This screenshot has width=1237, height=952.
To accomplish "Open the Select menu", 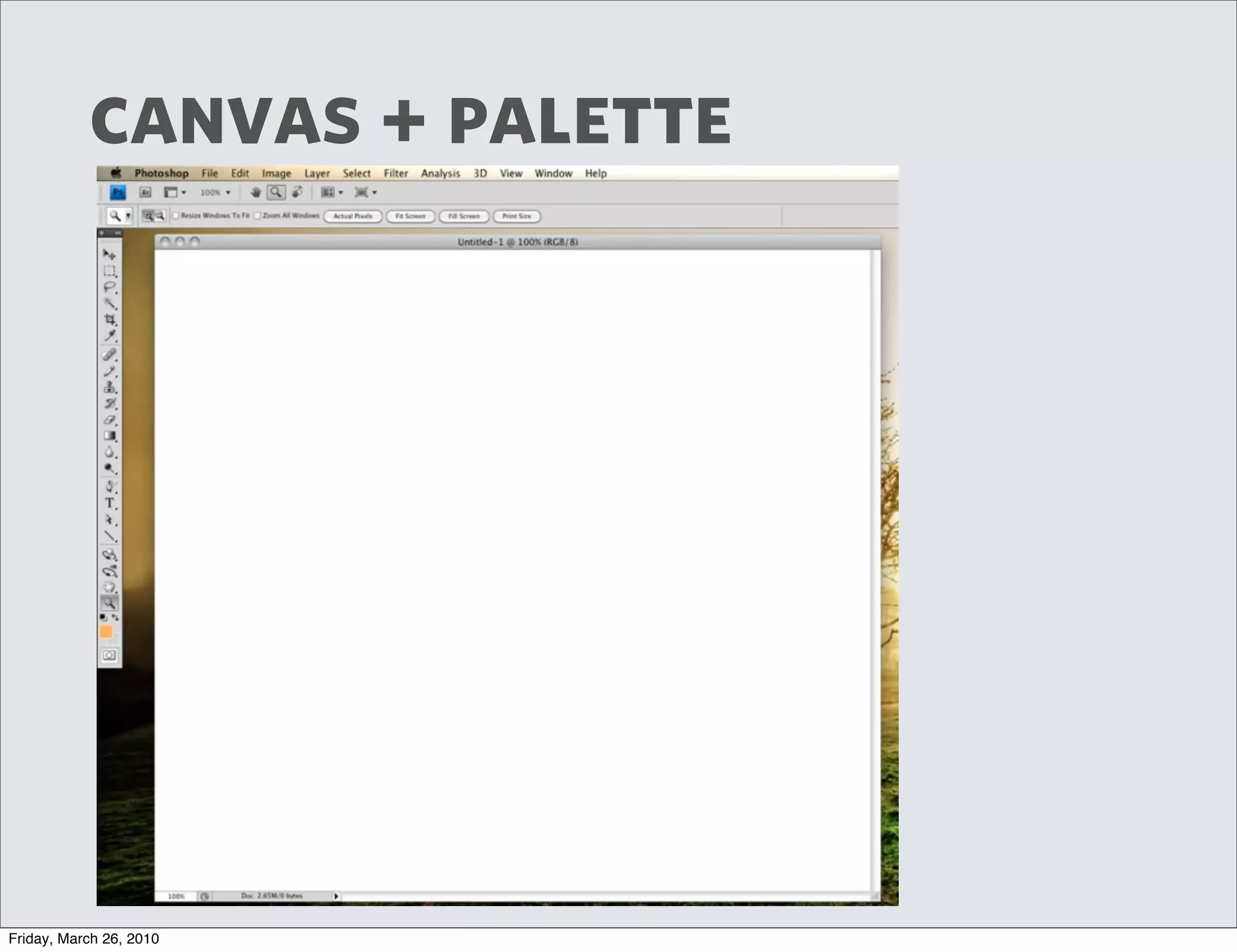I will (357, 173).
